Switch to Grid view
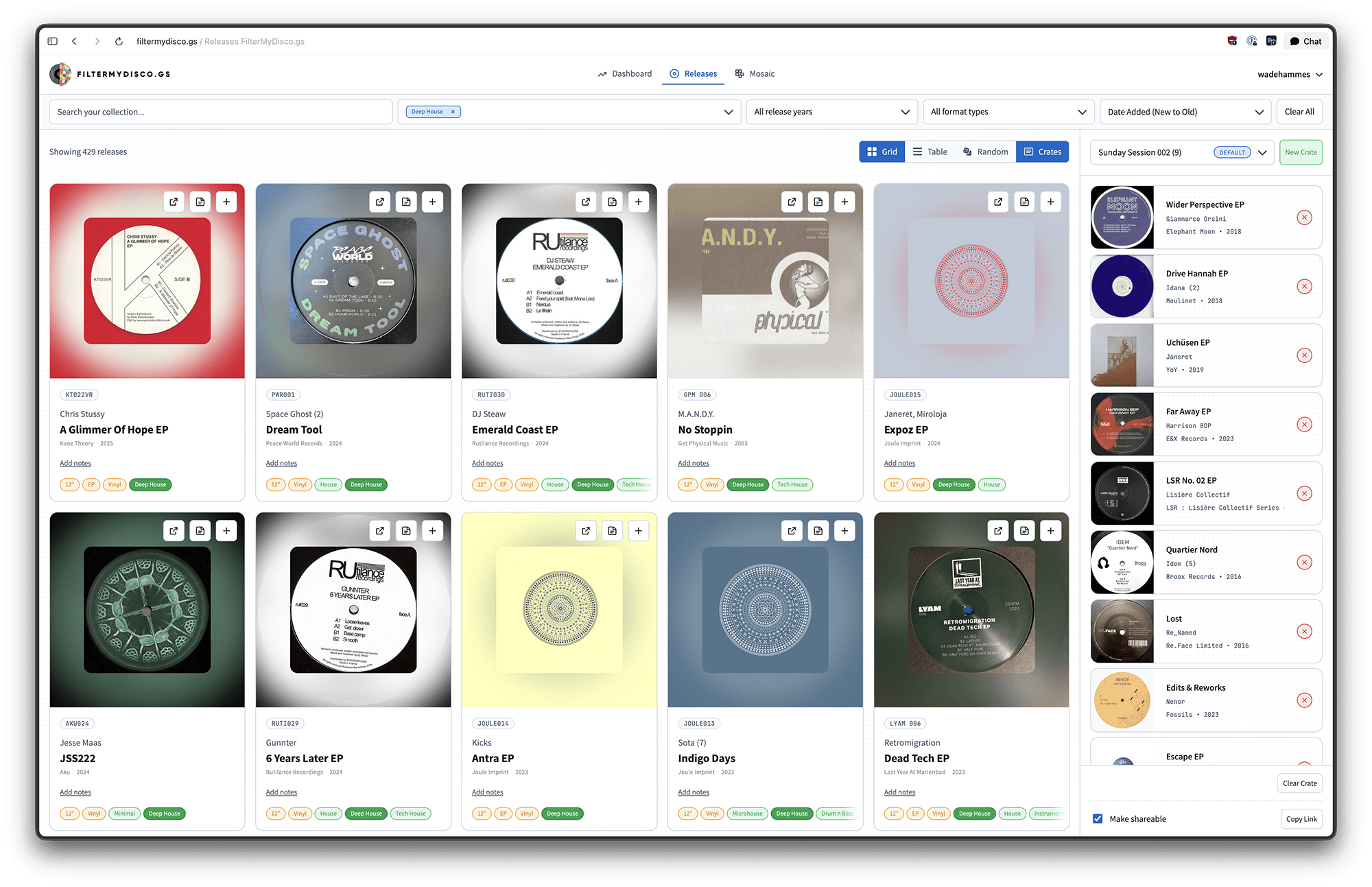Image resolution: width=1372 pixels, height=887 pixels. [x=882, y=152]
